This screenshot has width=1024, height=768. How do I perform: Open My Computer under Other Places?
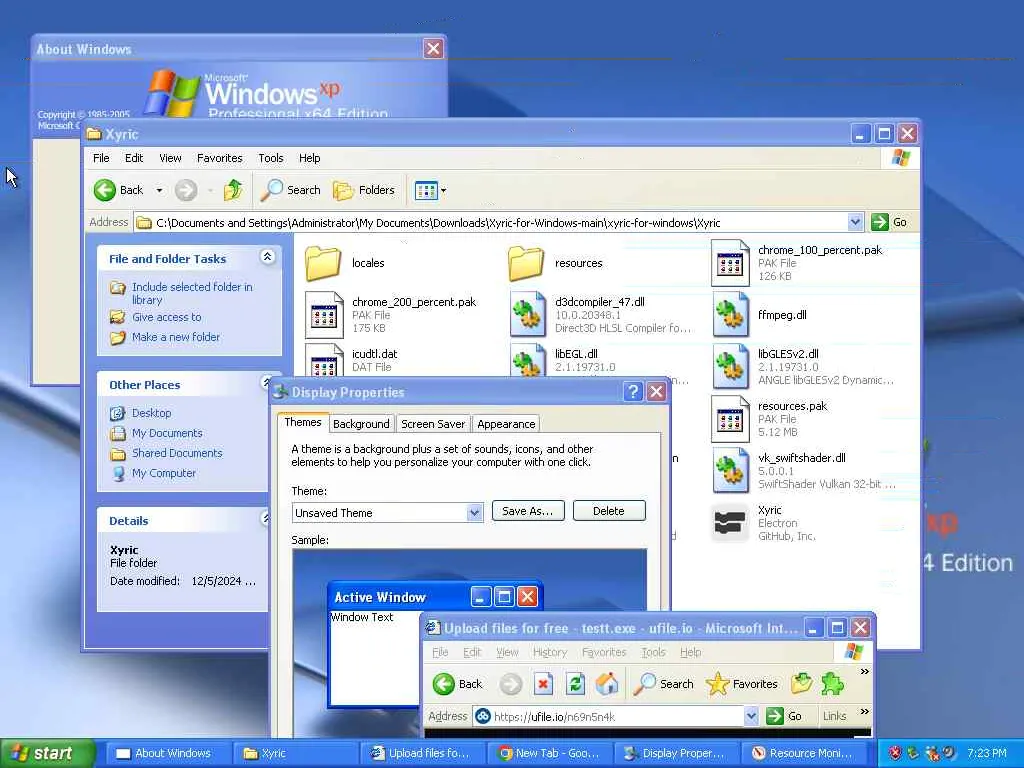pos(163,473)
